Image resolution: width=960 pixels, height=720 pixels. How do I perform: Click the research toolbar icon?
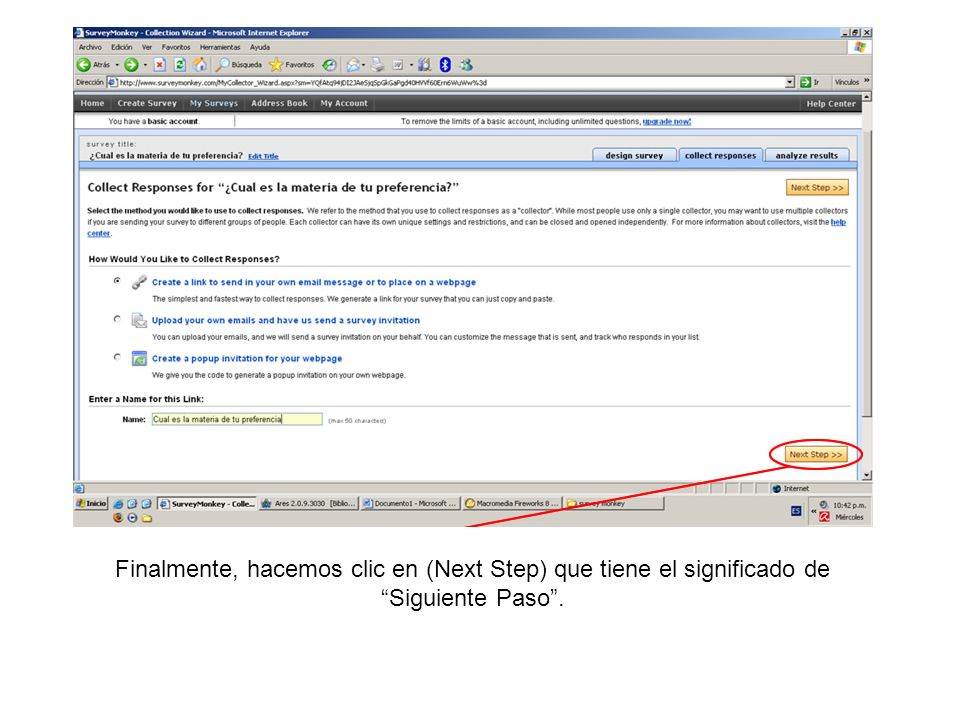424,65
